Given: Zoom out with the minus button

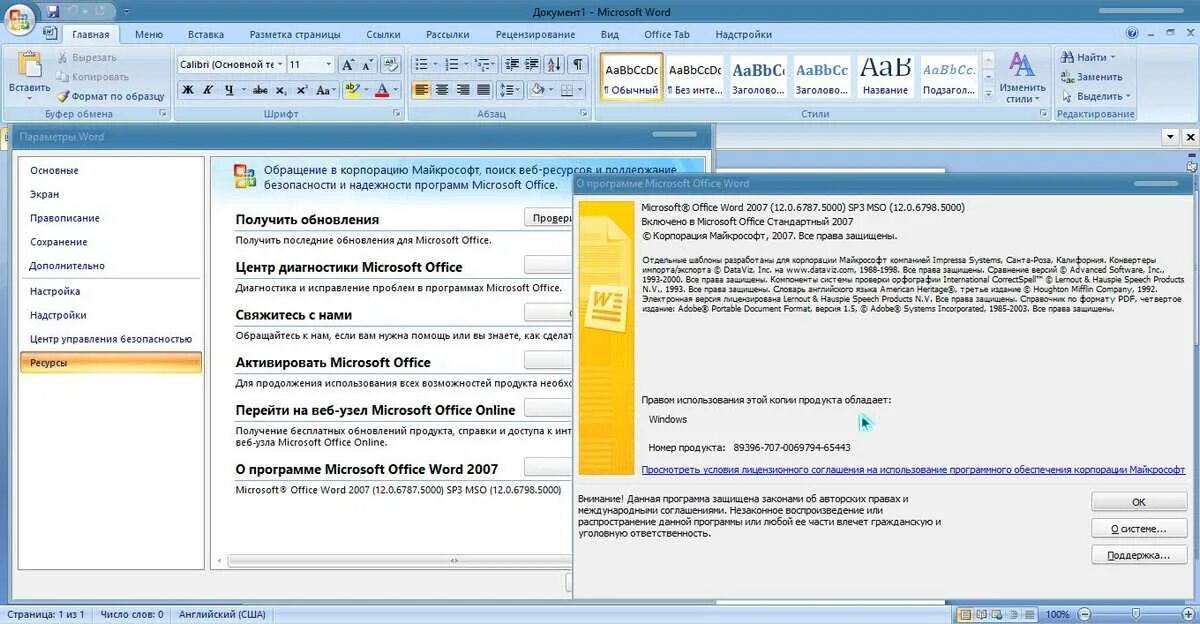Looking at the screenshot, I should 1084,614.
